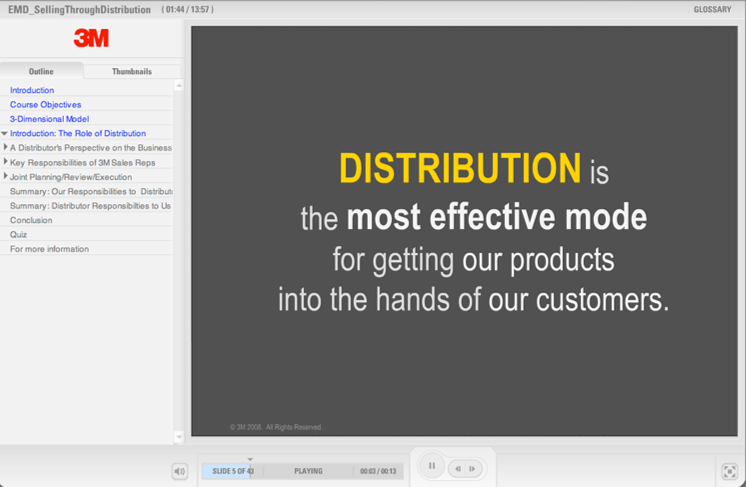
Task: Click the DISTRIBUTION heading on slide
Action: point(460,168)
